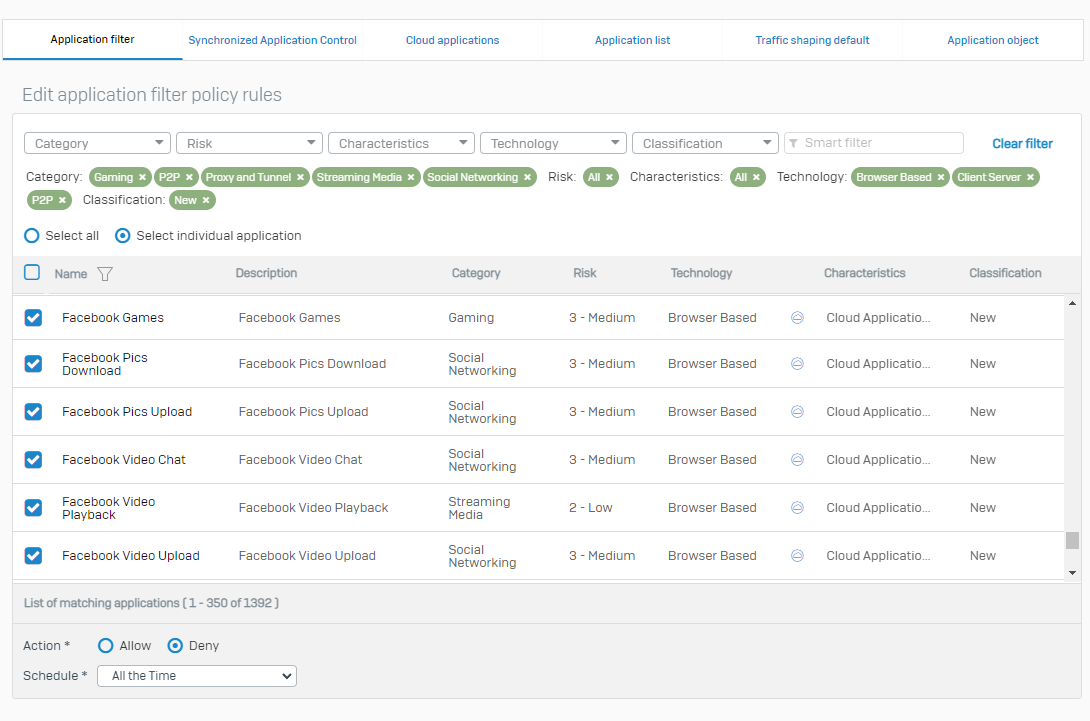Click the application list scroll up arrow
Screen dimensions: 1090x721
[1073, 303]
